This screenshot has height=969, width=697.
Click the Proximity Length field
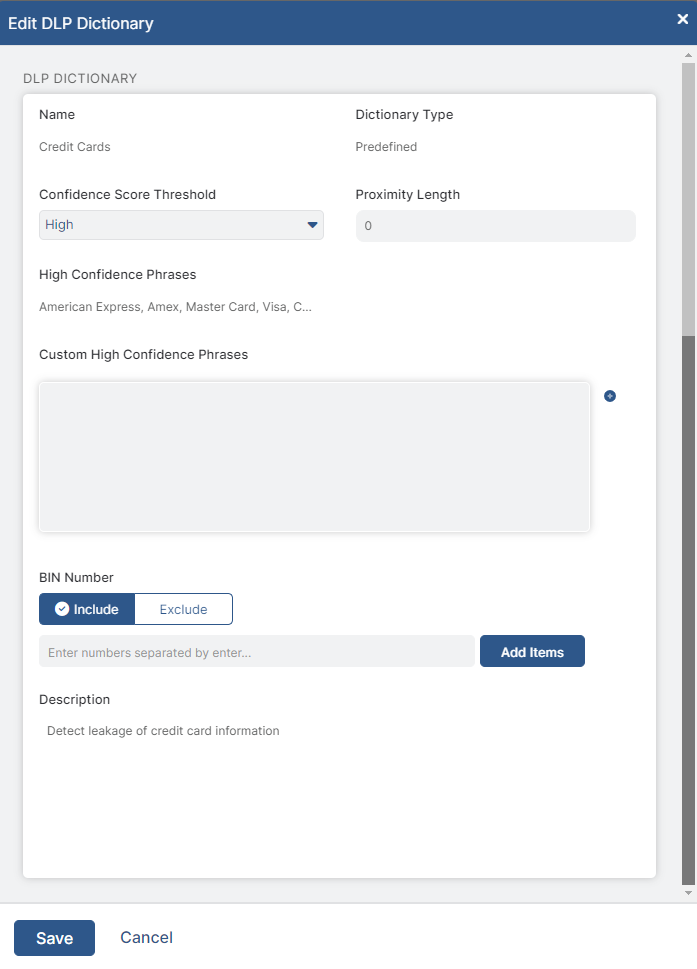(x=496, y=225)
